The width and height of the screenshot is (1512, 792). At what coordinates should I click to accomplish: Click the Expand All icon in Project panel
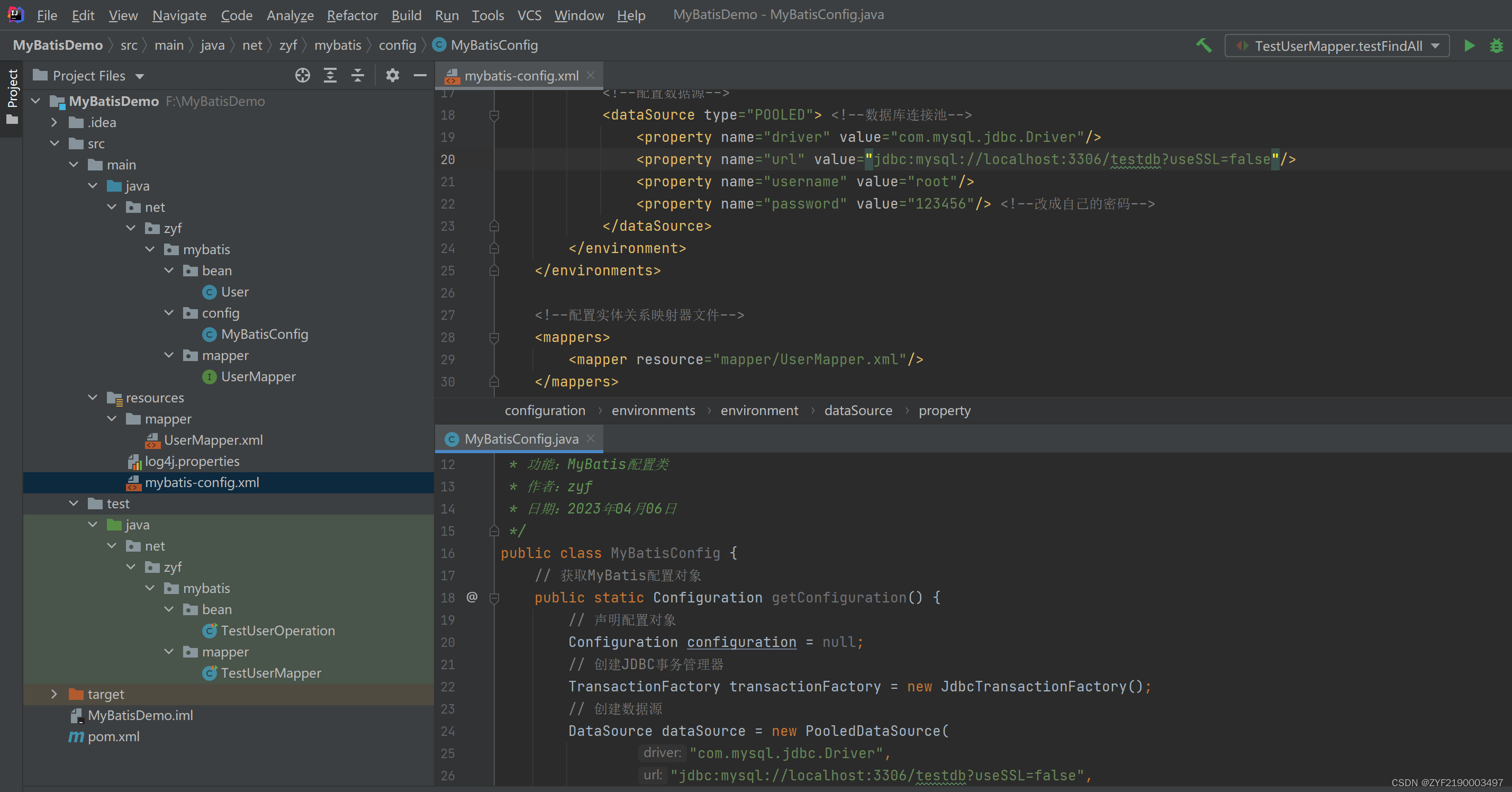point(330,76)
